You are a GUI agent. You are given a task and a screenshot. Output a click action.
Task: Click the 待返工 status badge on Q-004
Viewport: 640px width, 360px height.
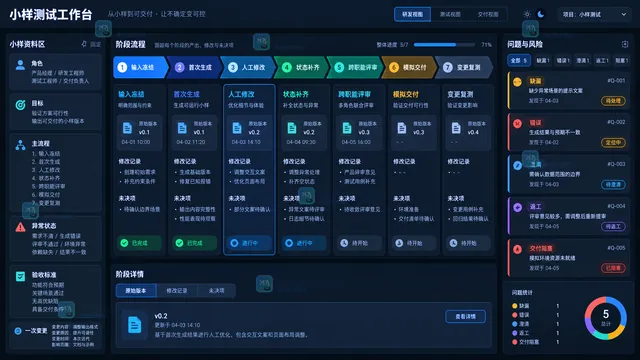613,227
